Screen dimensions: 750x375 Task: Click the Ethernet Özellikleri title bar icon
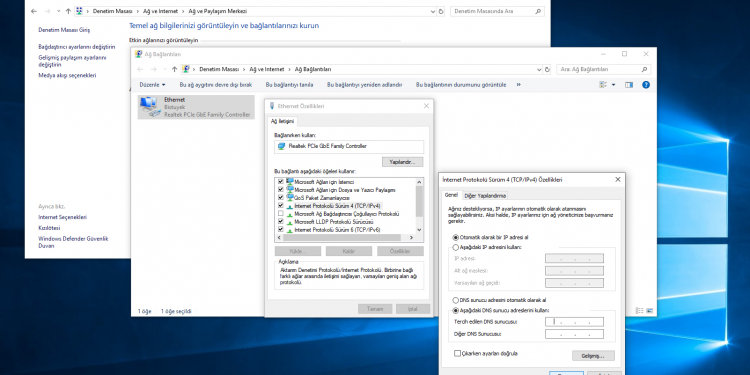[272, 106]
